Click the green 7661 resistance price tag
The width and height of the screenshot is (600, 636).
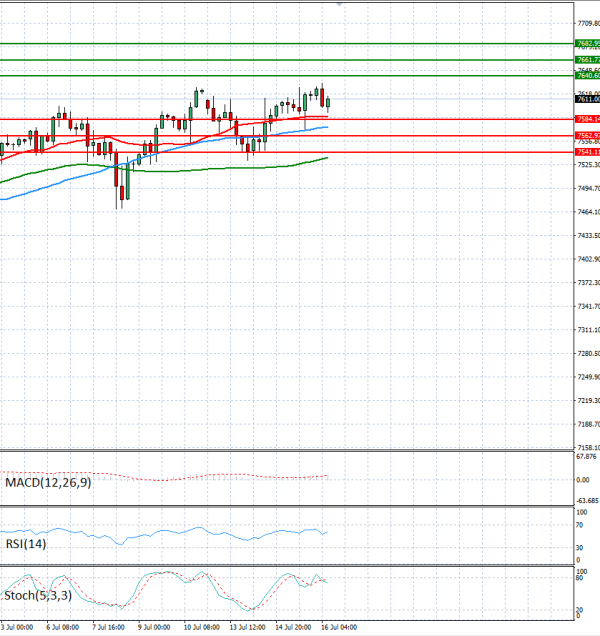click(587, 60)
